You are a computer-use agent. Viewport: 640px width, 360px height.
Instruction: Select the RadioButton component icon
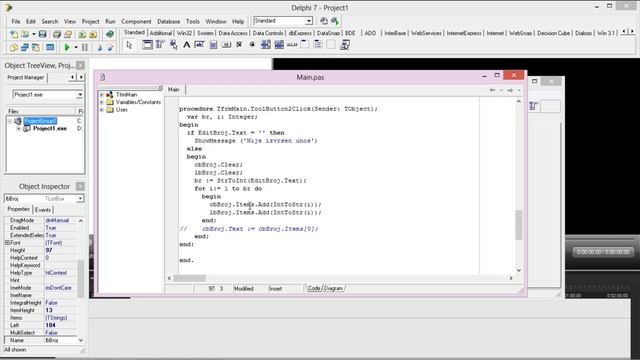click(252, 45)
